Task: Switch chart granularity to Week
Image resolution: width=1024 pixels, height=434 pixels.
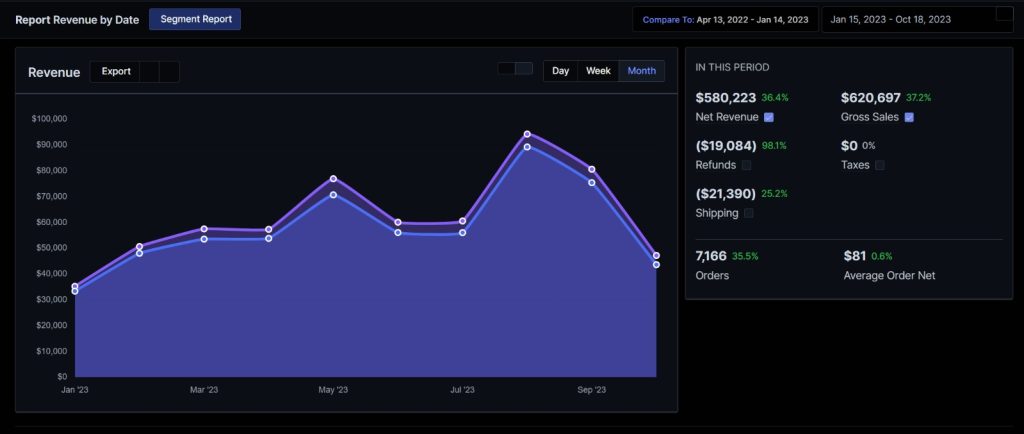Action: [x=598, y=71]
